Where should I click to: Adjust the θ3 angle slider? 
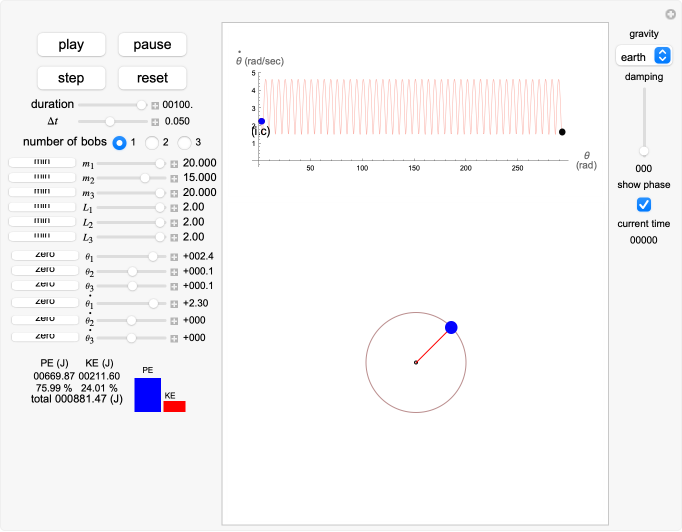pos(131,286)
